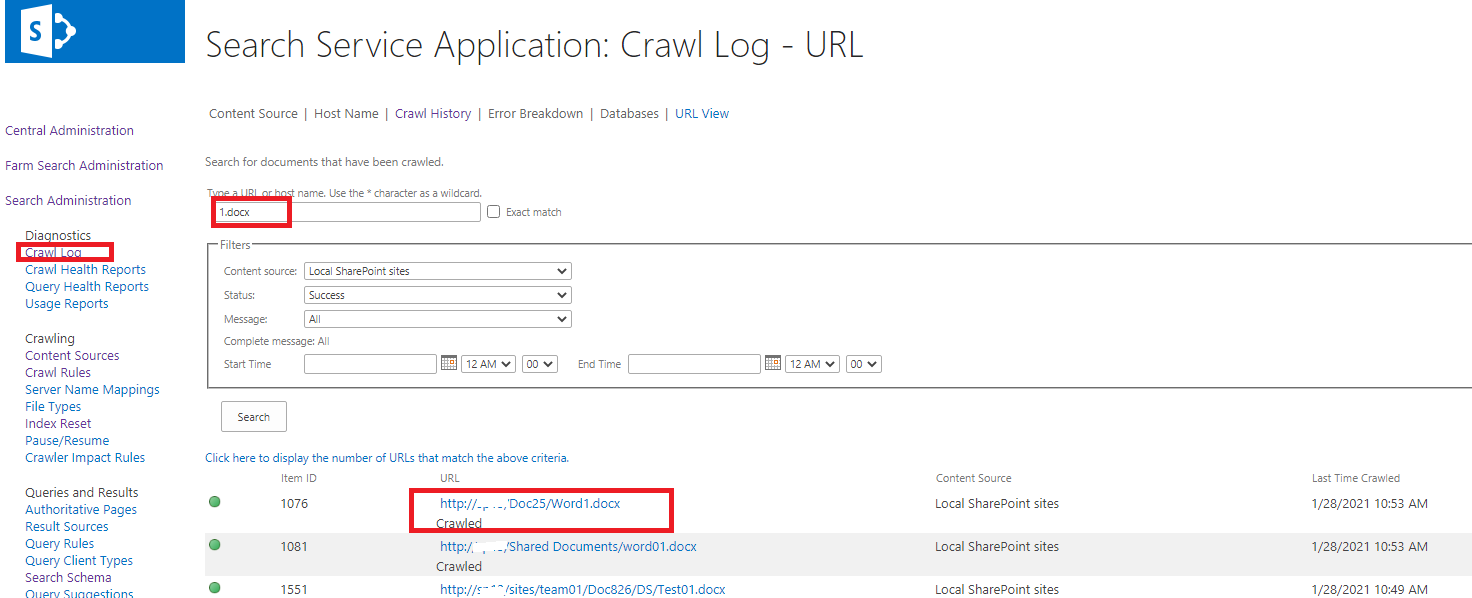Click link to display number of matching URLs
Viewport: 1472px width, 598px height.
[x=387, y=458]
